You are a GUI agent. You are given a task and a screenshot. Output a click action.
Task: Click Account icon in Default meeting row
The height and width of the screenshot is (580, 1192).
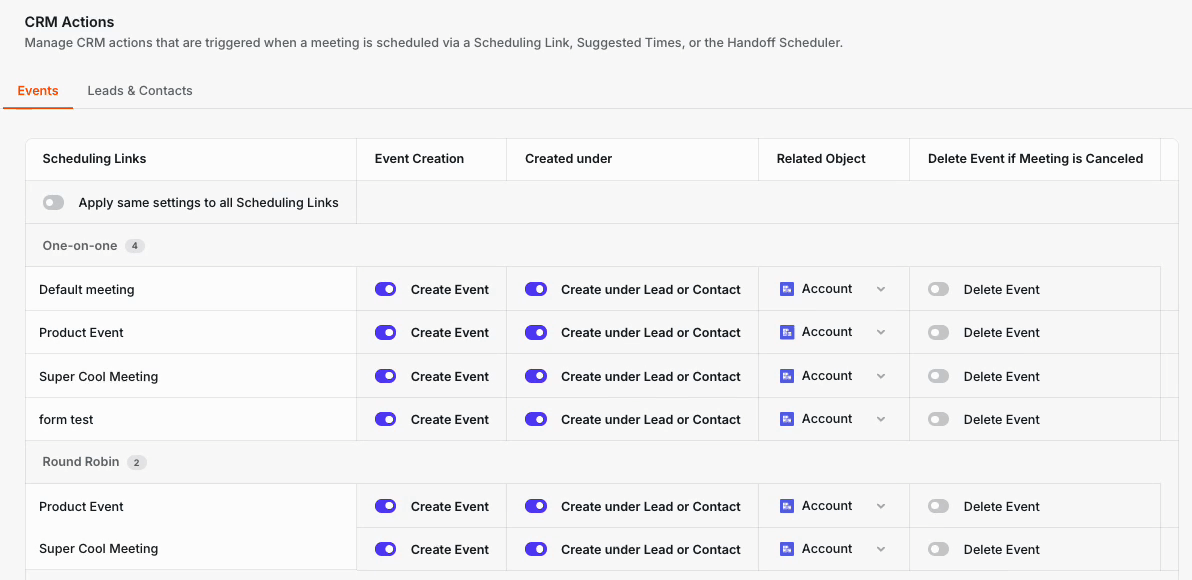(x=787, y=289)
